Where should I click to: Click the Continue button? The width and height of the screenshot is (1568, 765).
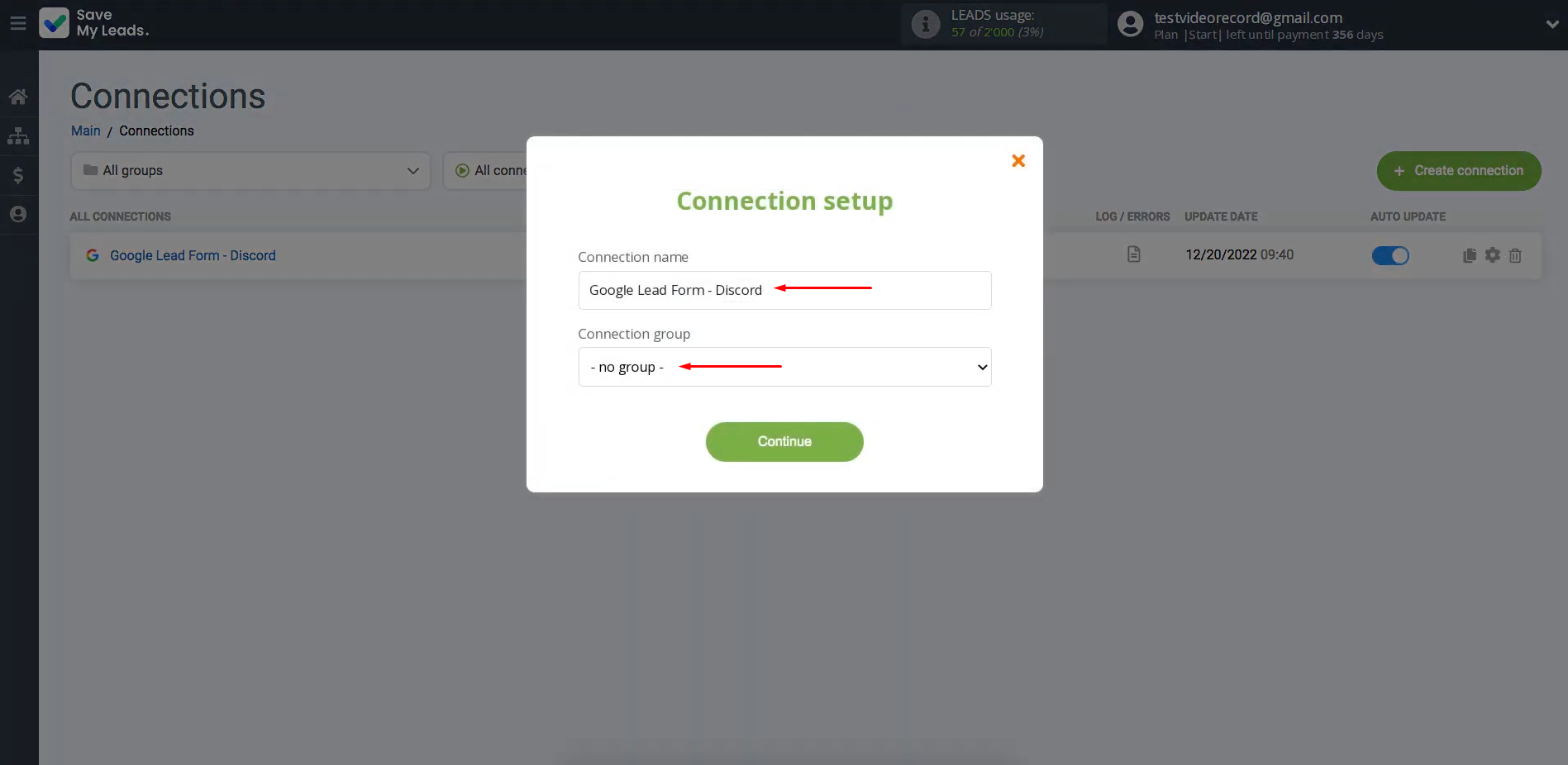click(x=784, y=442)
